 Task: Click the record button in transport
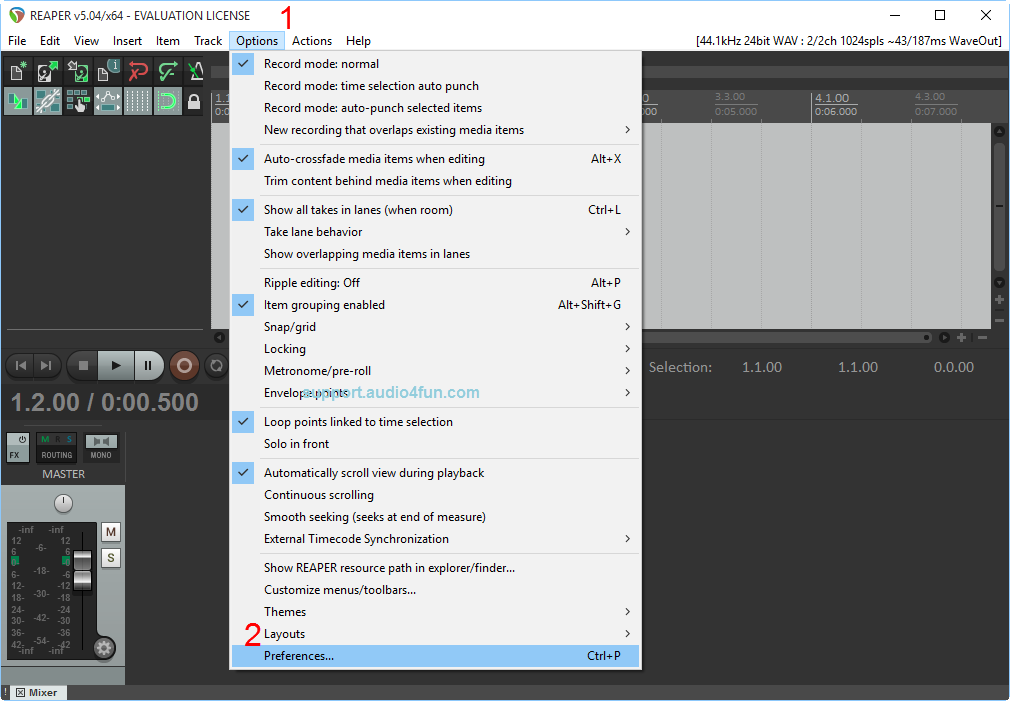(x=184, y=366)
